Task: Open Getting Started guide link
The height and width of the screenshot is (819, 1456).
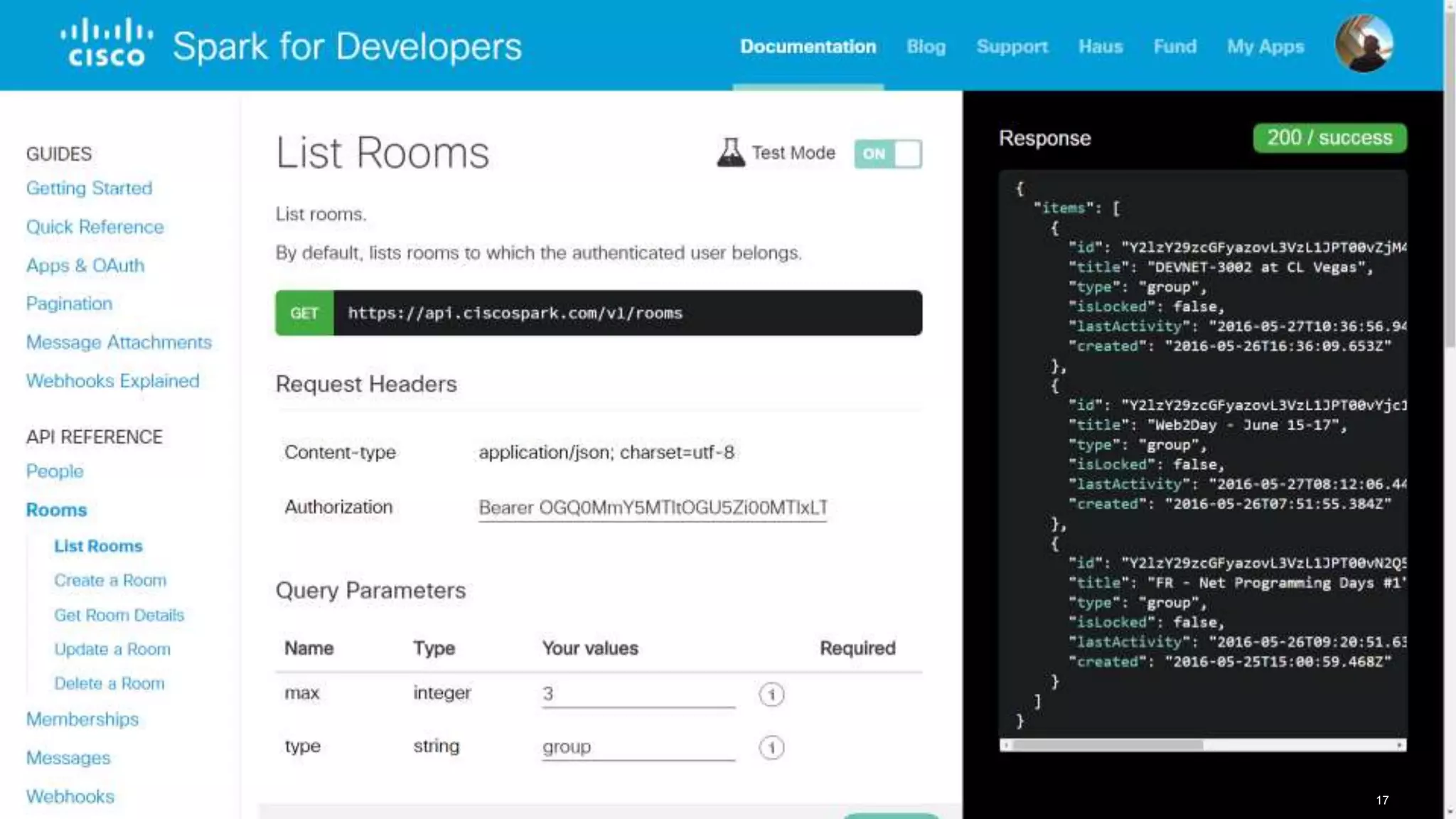Action: click(89, 188)
